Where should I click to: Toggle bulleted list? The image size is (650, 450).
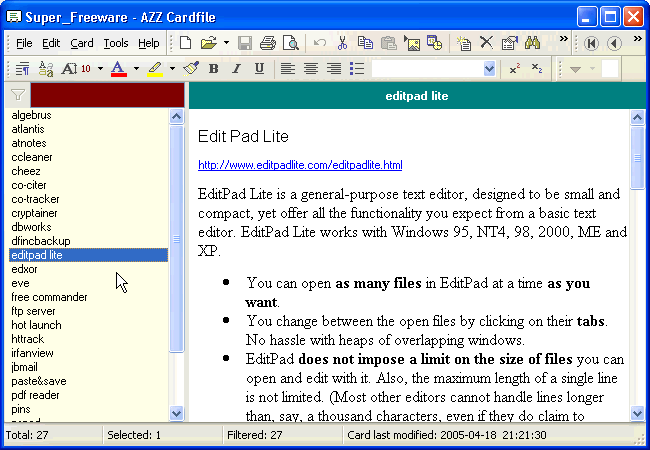click(x=357, y=68)
